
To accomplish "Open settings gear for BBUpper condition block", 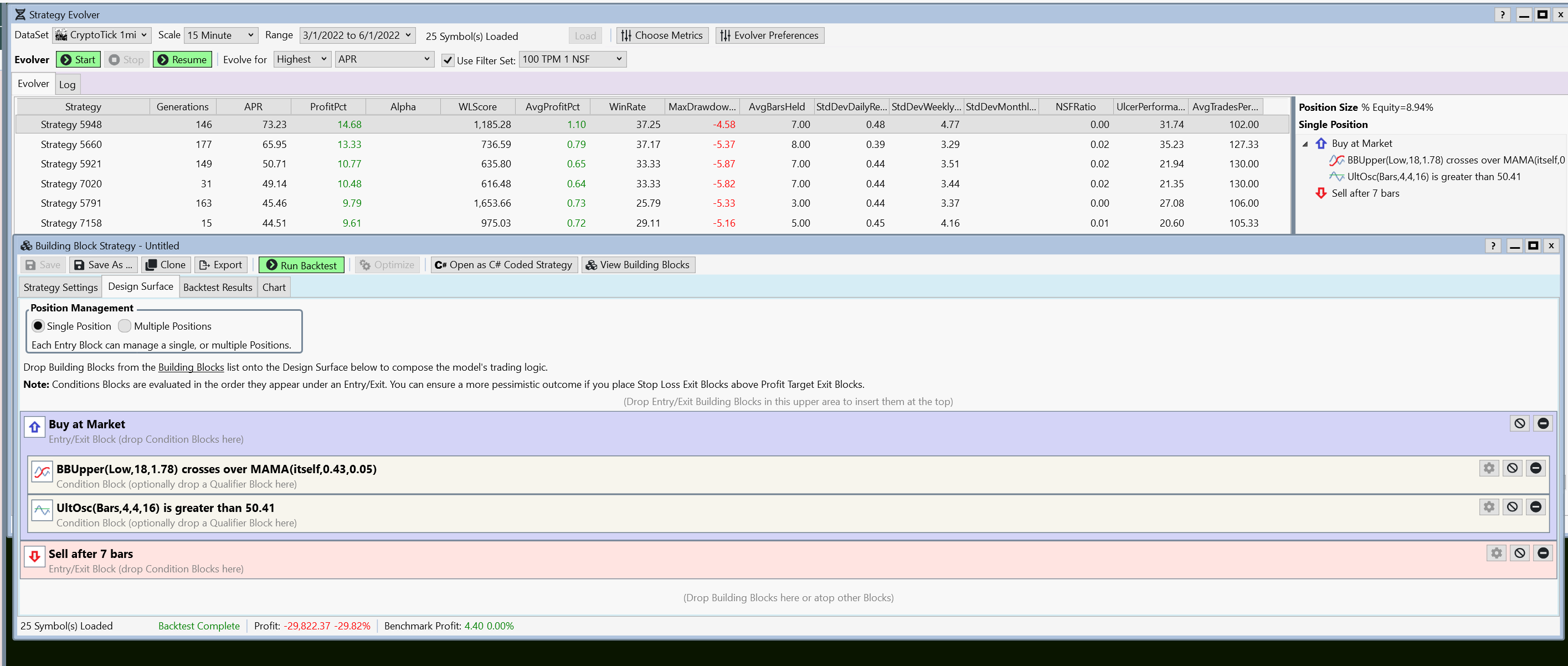I will 1488,468.
